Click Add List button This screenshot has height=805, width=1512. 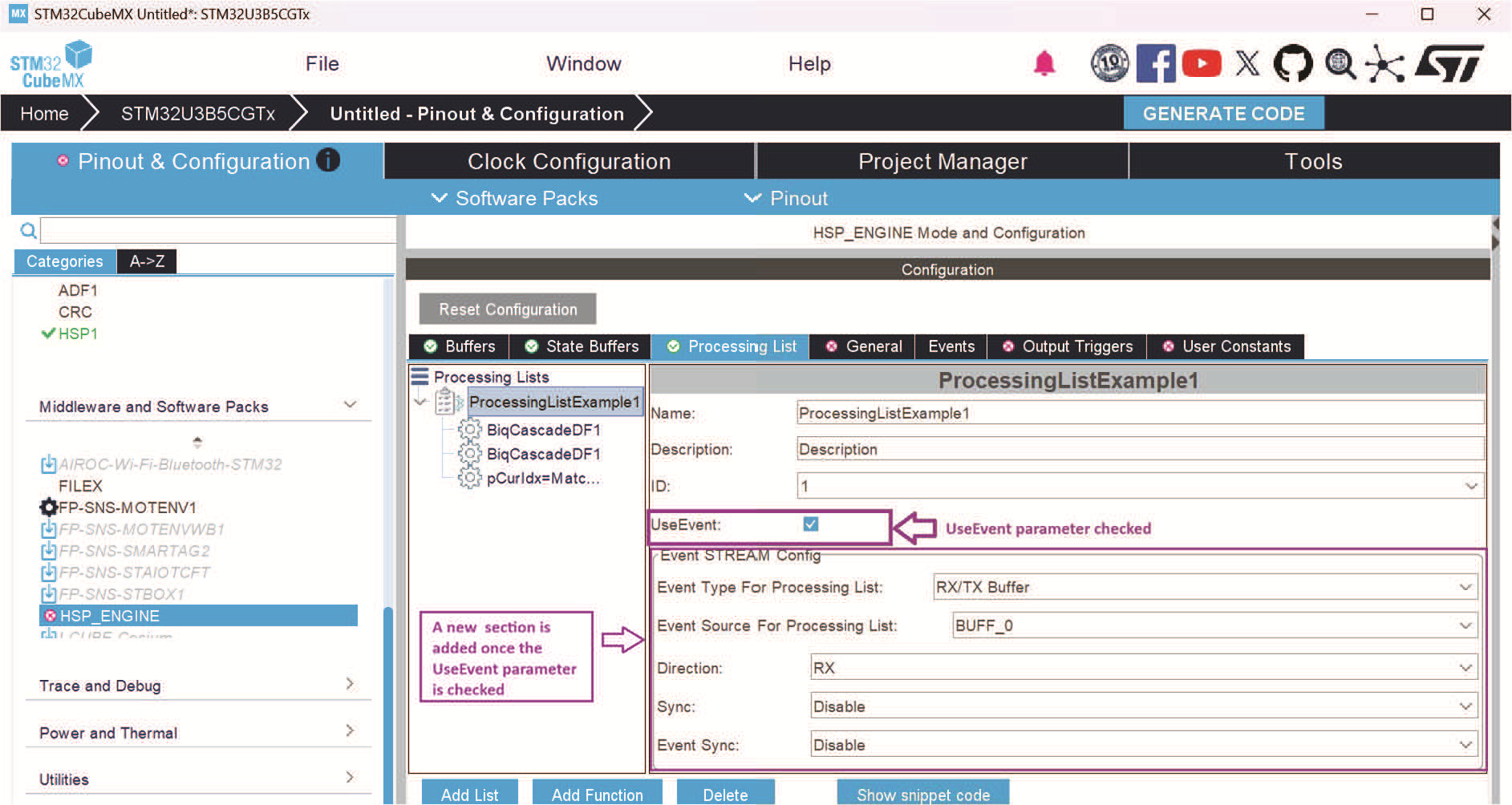(x=470, y=794)
